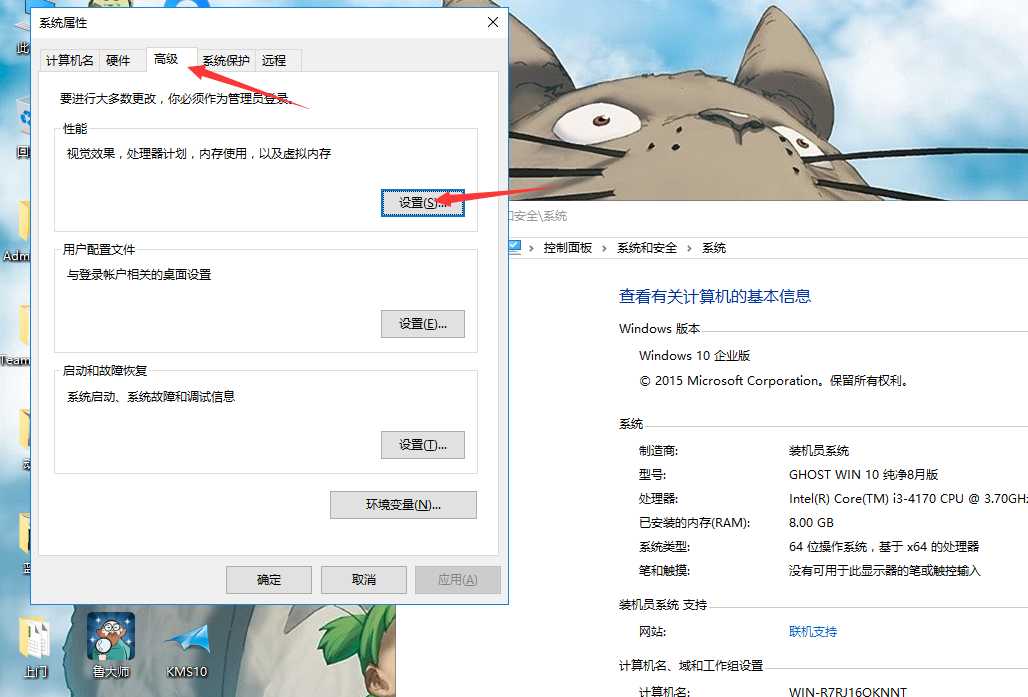This screenshot has width=1028, height=697.
Task: Click the 装机员系统 manufacturer value
Action: click(x=819, y=450)
